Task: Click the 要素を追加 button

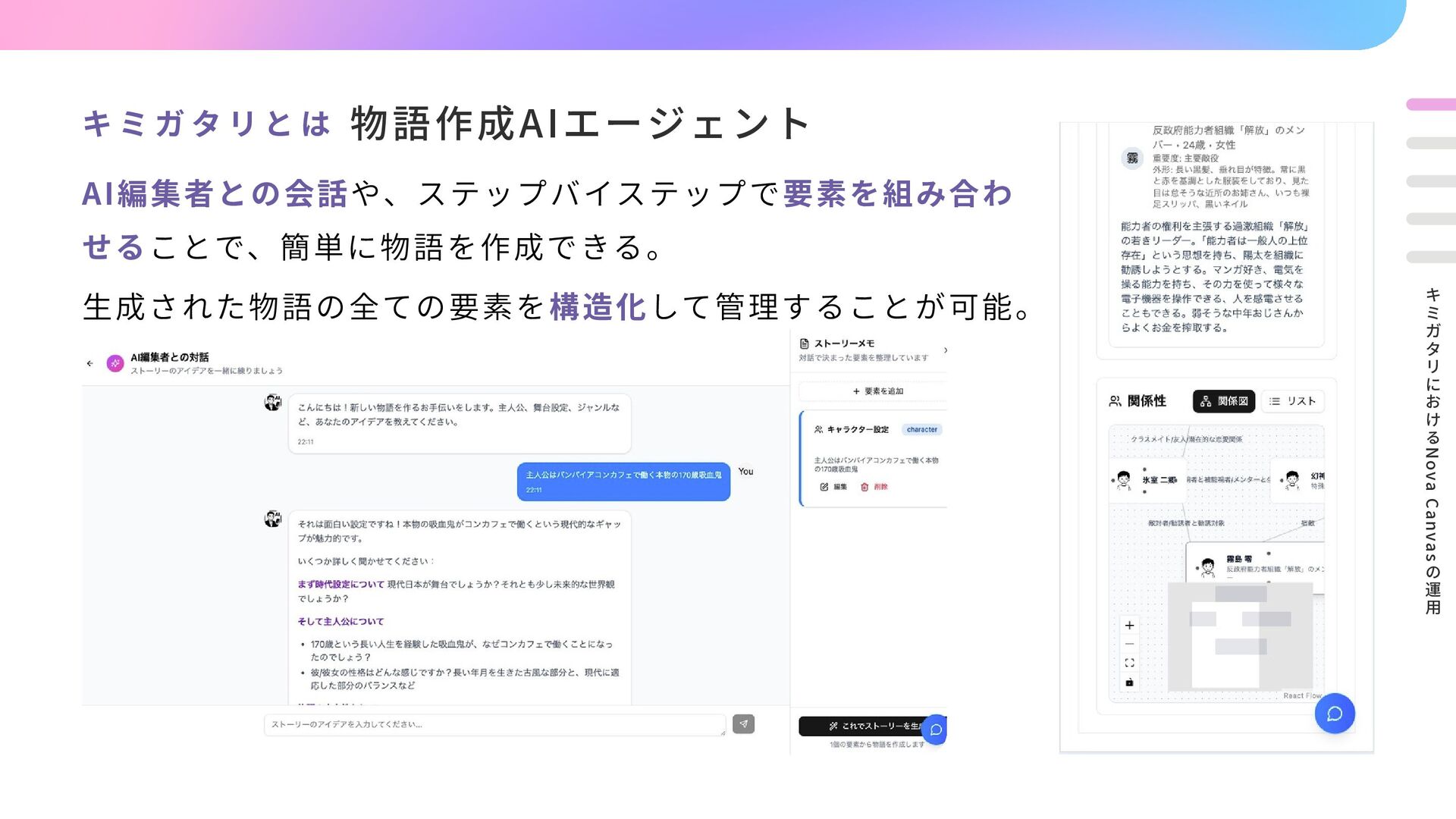Action: coord(877,391)
